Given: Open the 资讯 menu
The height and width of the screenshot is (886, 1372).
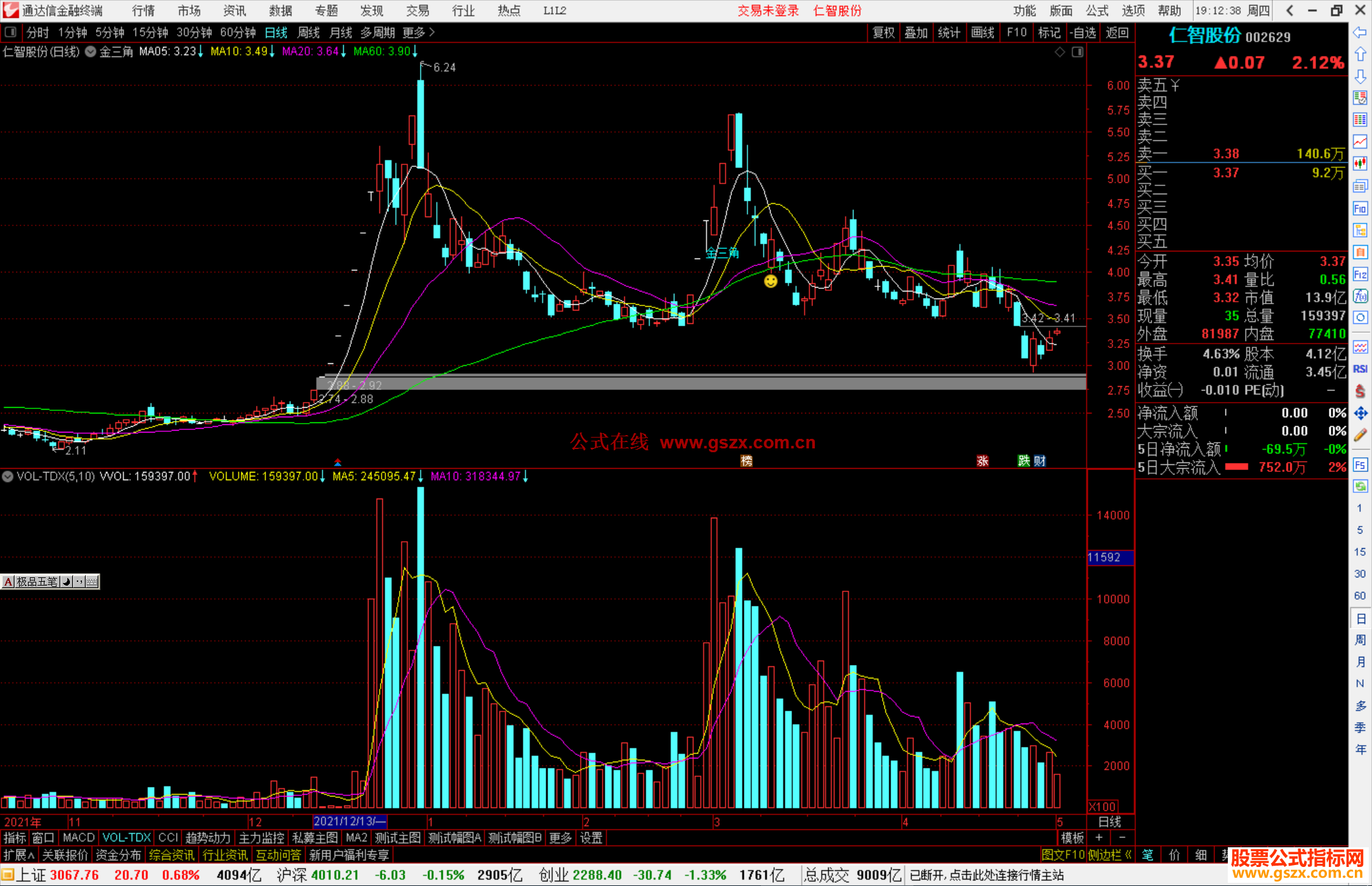Looking at the screenshot, I should tap(234, 11).
